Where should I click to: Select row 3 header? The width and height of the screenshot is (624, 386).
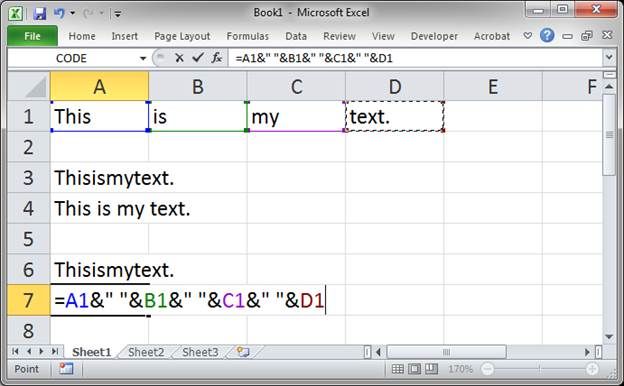29,177
